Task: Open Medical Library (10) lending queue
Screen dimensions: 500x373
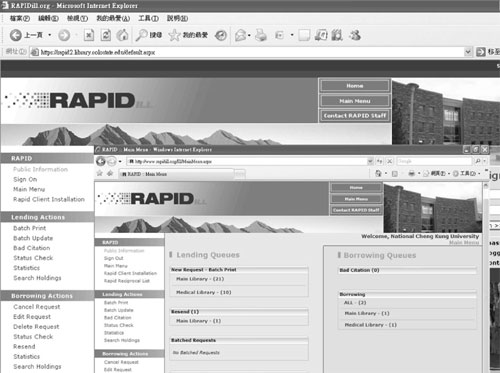Action: [x=204, y=292]
